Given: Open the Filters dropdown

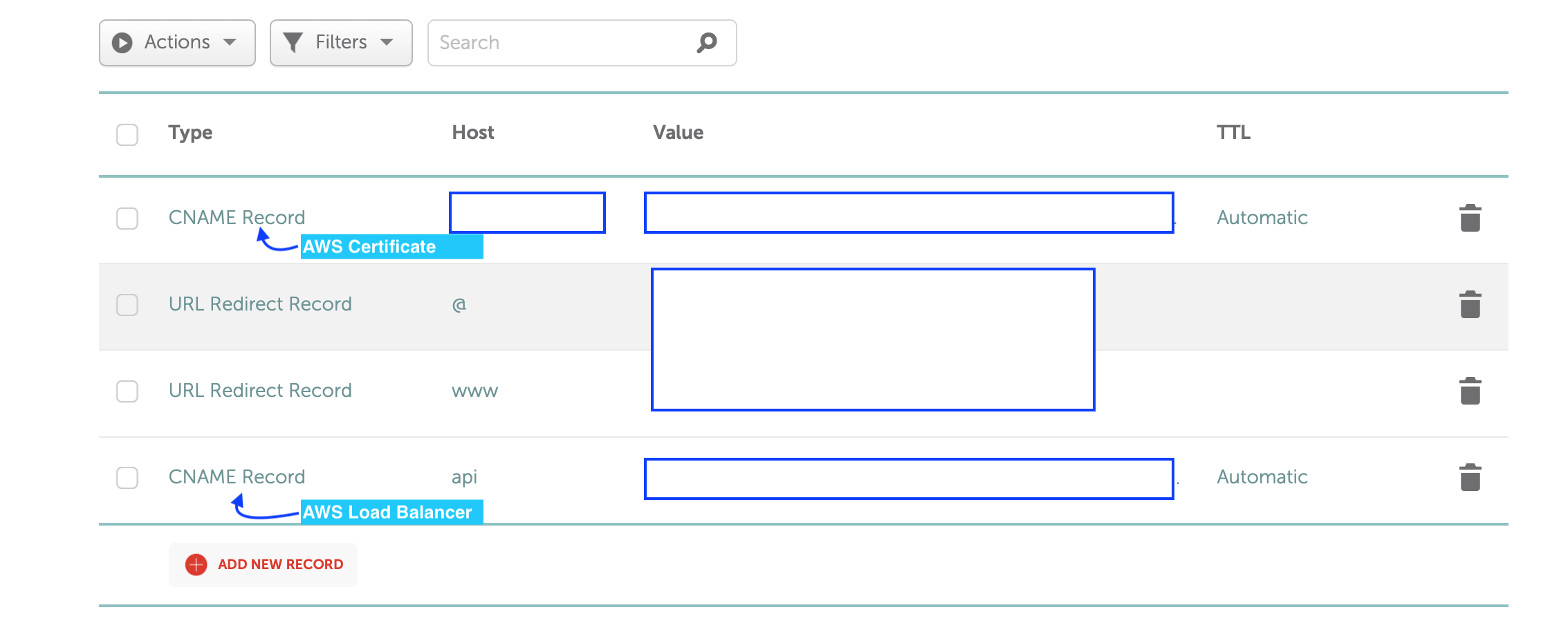Looking at the screenshot, I should click(341, 42).
